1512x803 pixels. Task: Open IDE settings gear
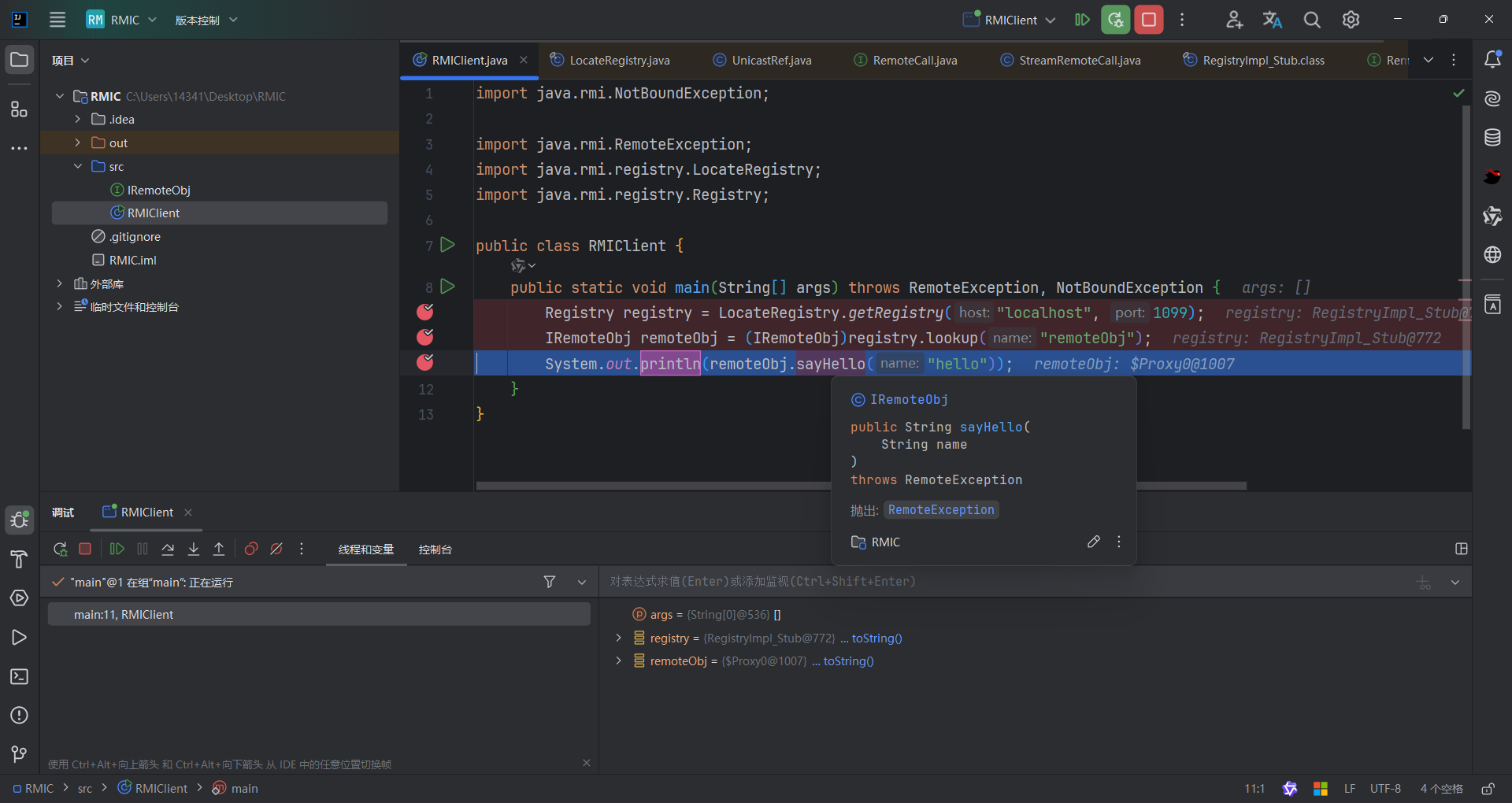(x=1351, y=20)
